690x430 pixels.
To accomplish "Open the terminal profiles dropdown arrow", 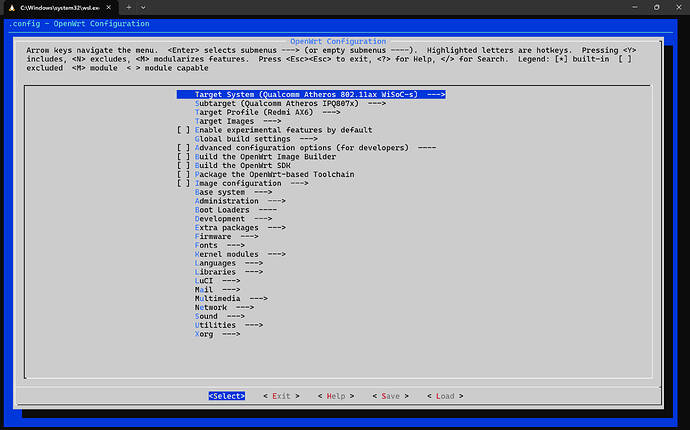I will [x=143, y=7].
